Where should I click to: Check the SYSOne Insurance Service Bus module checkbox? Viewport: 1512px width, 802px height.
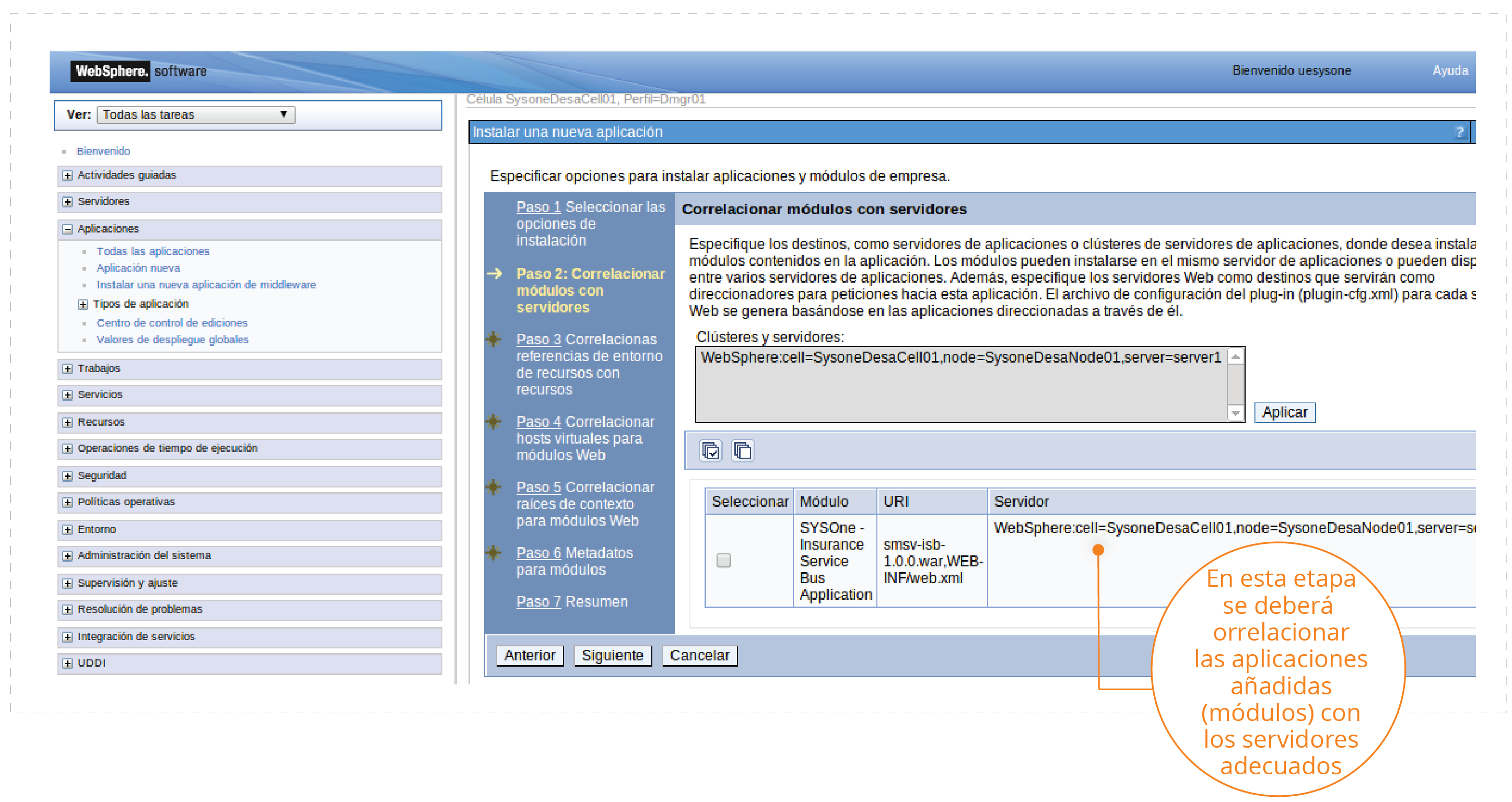(723, 560)
